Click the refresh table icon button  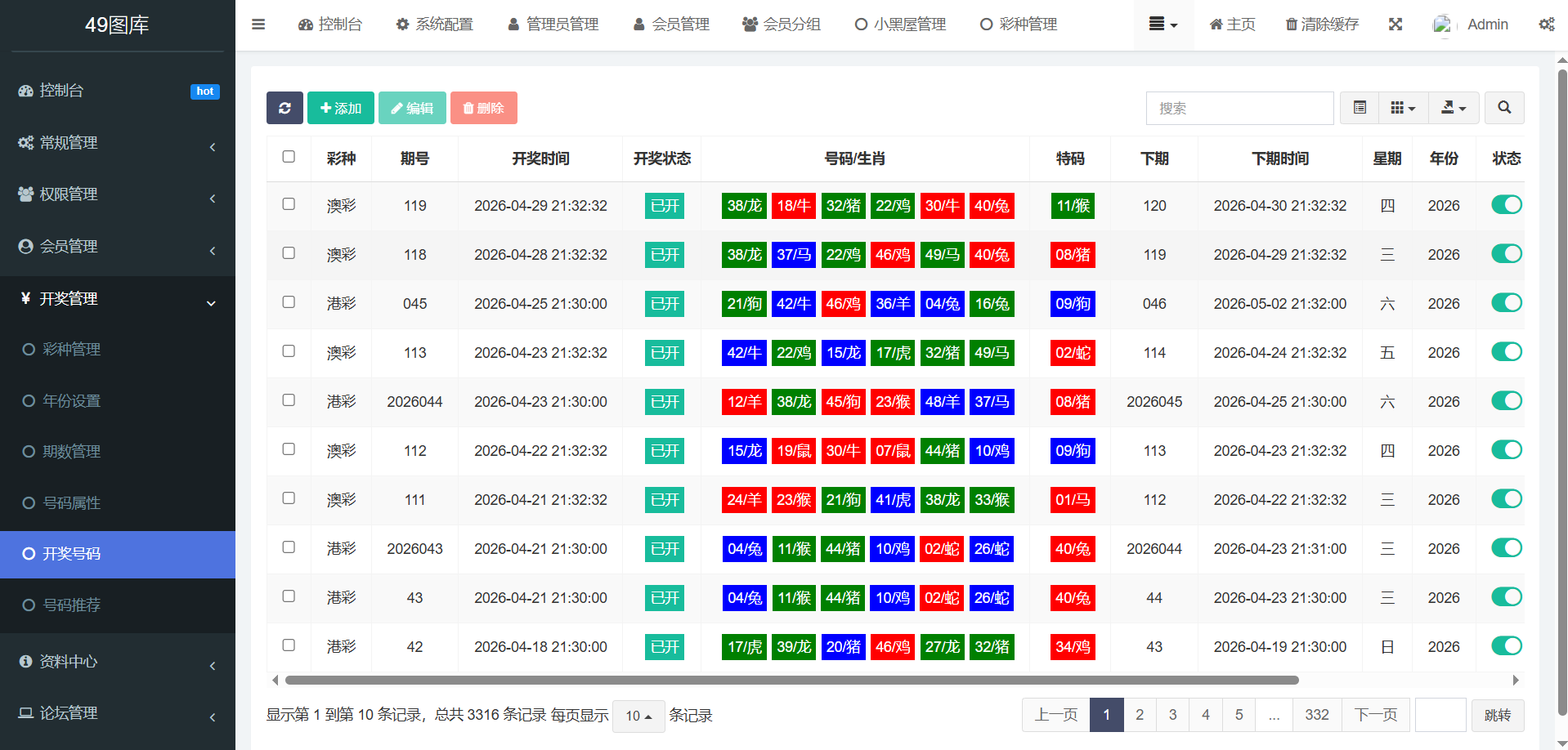[x=284, y=108]
